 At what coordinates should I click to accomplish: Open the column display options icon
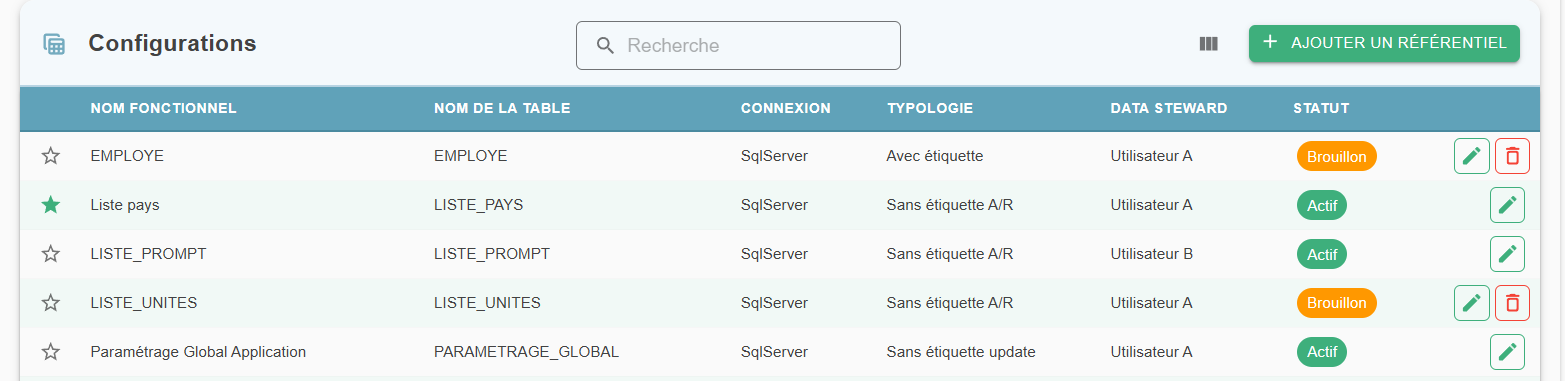1208,44
